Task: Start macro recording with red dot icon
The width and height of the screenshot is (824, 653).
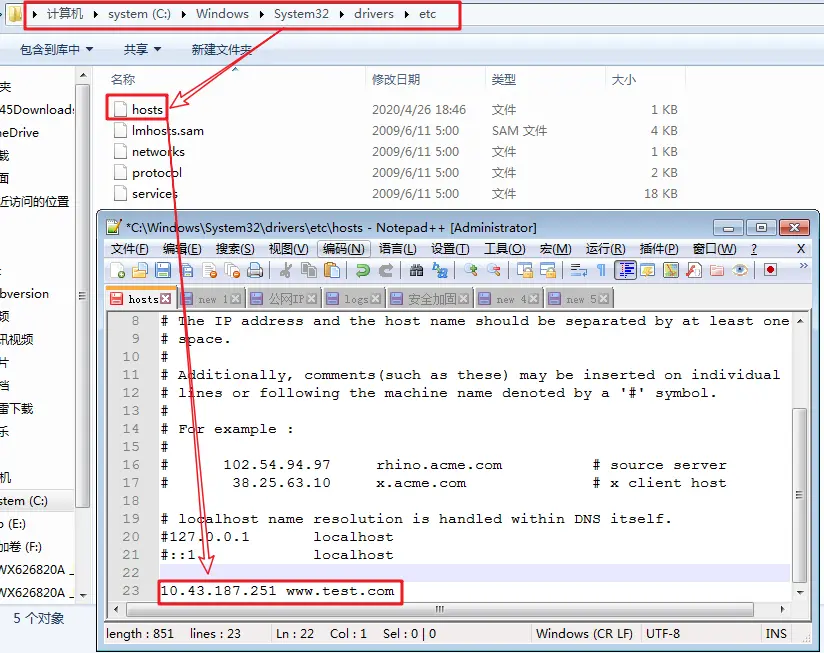Action: (770, 270)
